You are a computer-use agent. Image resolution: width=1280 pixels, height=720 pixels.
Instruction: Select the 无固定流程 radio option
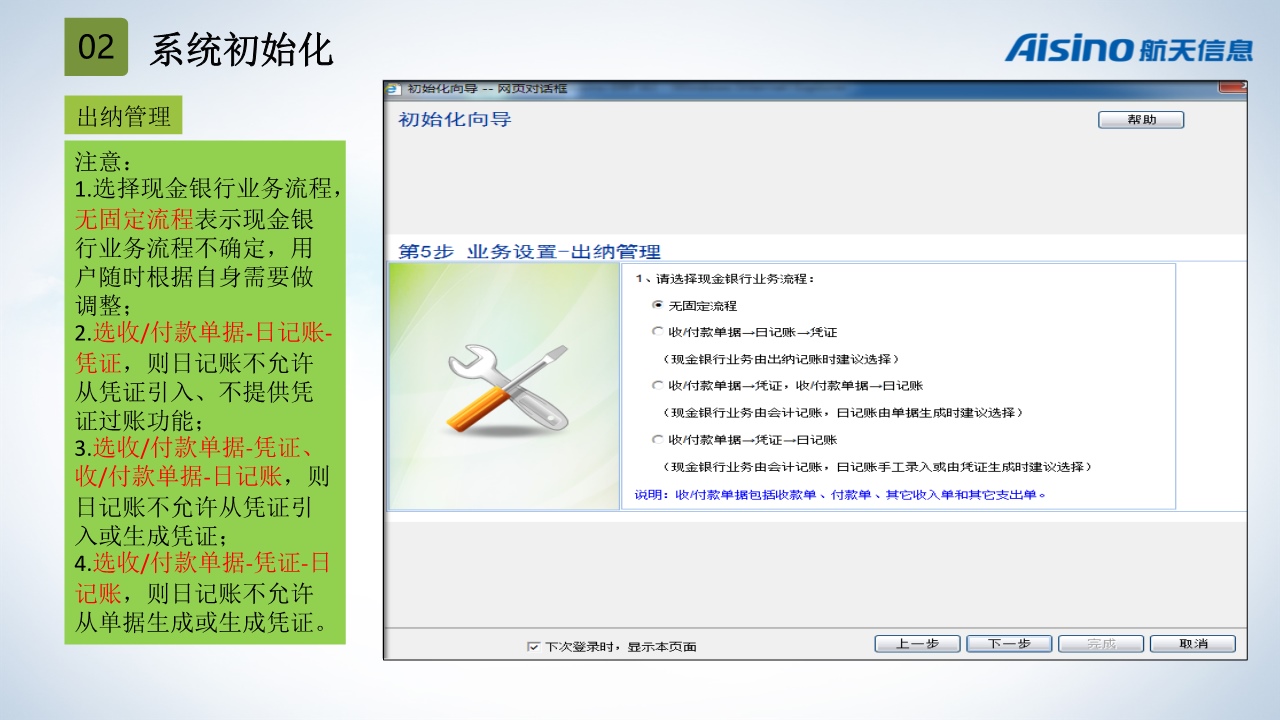click(657, 305)
